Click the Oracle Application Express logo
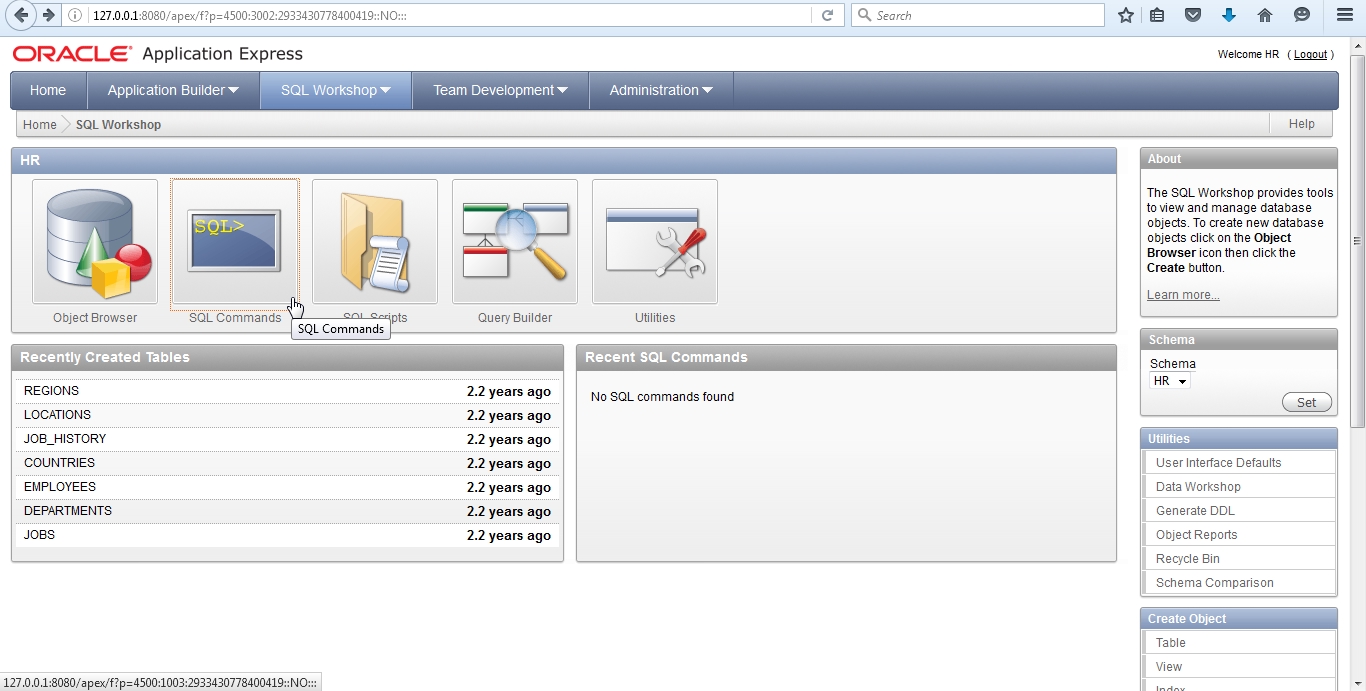1366x691 pixels. click(157, 54)
